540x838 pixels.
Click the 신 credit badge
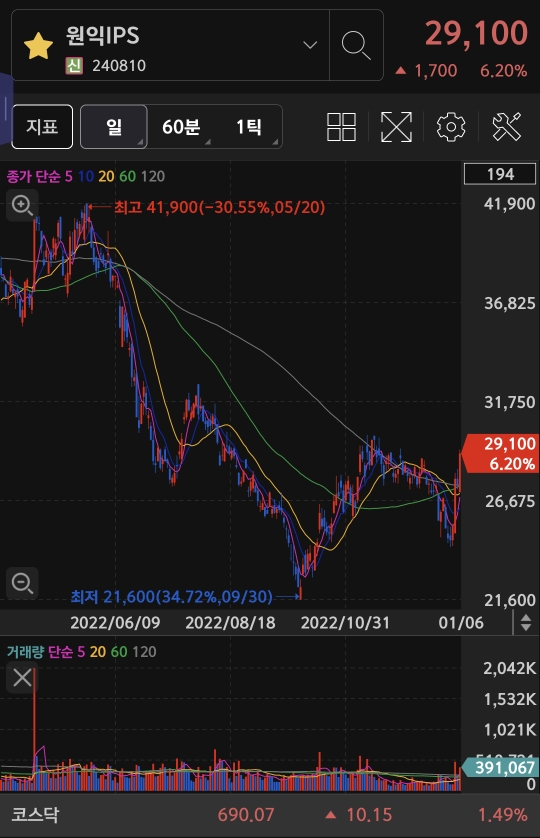tap(74, 66)
